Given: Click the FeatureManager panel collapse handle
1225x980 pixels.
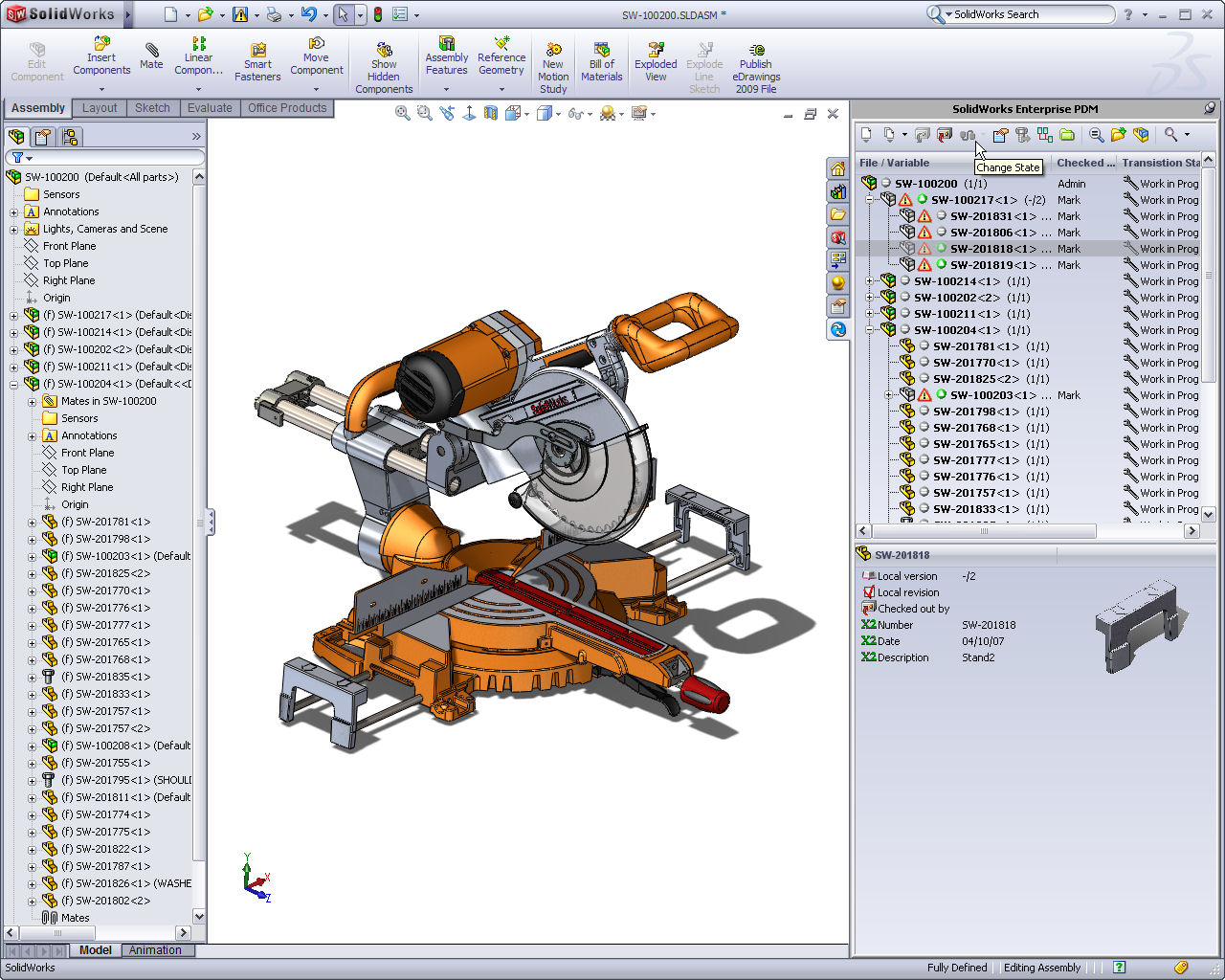Looking at the screenshot, I should tap(210, 522).
